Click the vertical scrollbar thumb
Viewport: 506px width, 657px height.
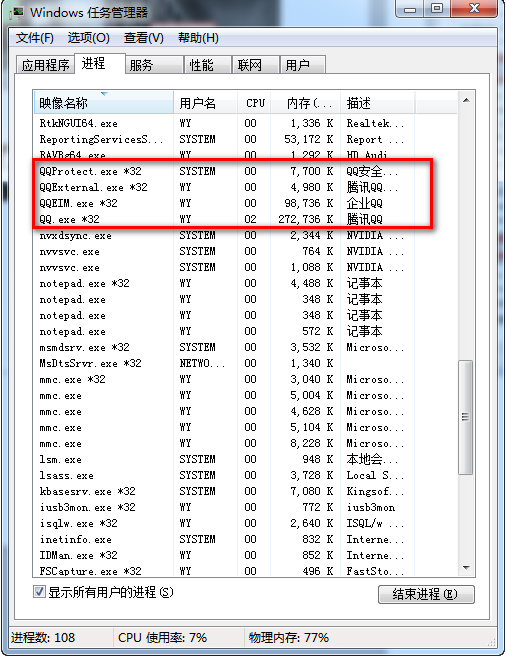[x=466, y=417]
